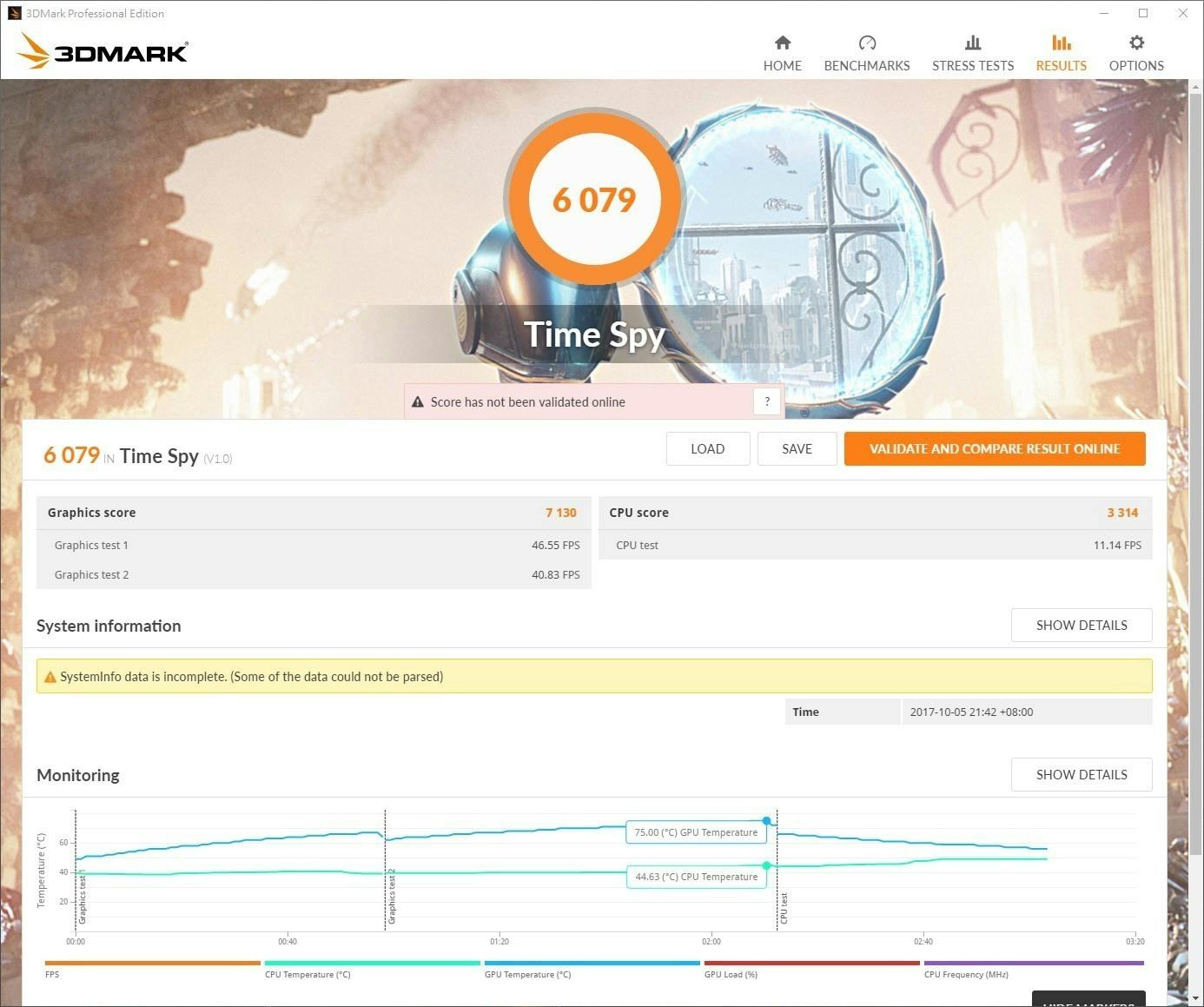Select OPTIONS navigation label
The image size is (1204, 1007).
point(1136,66)
